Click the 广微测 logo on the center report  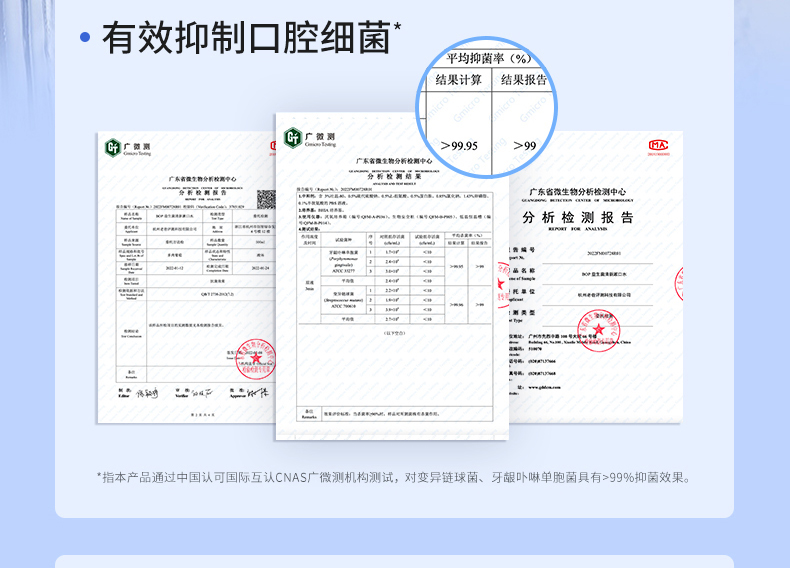coord(309,138)
